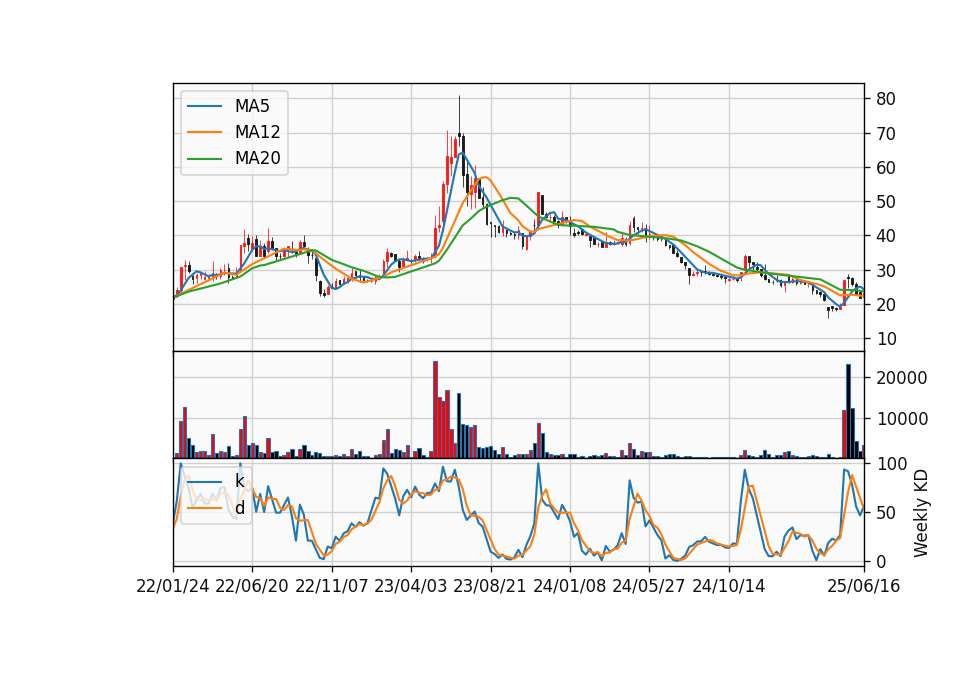Click the 22/01/24 date label
The image size is (960, 690).
tap(173, 587)
